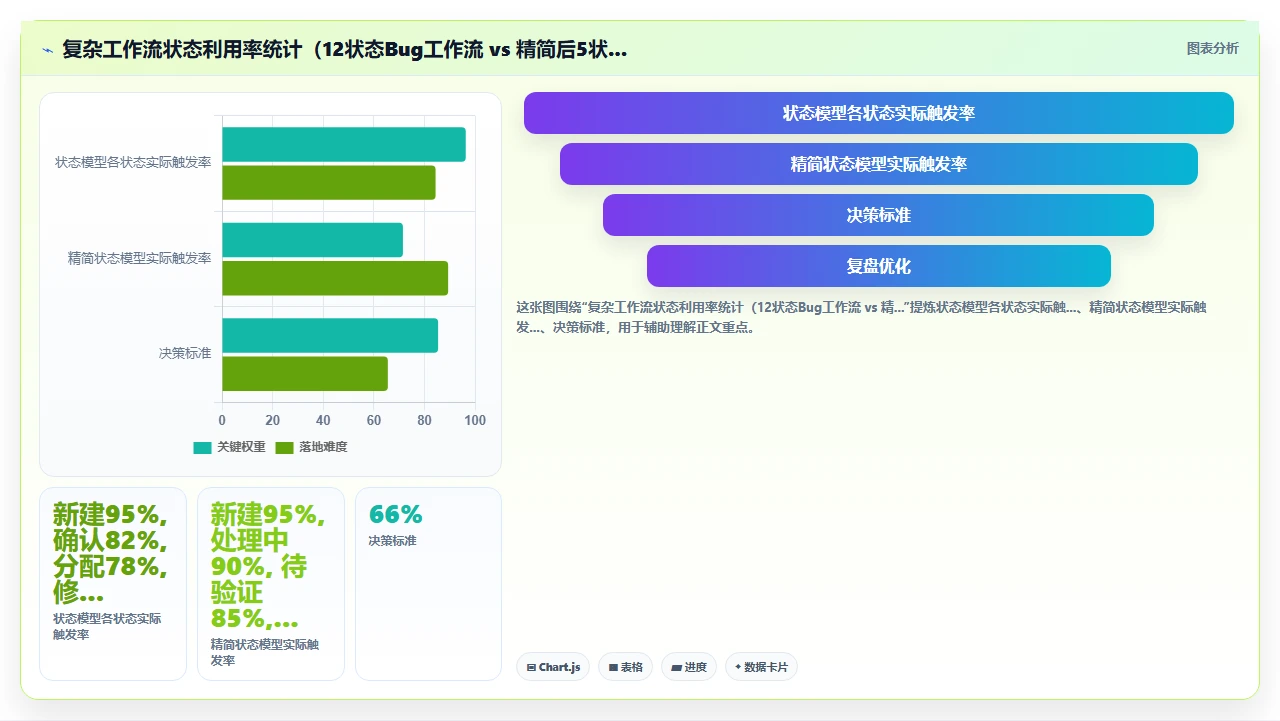Click the chart title 复杂工作流状态利用率统计
This screenshot has height=721, width=1280.
[x=344, y=49]
